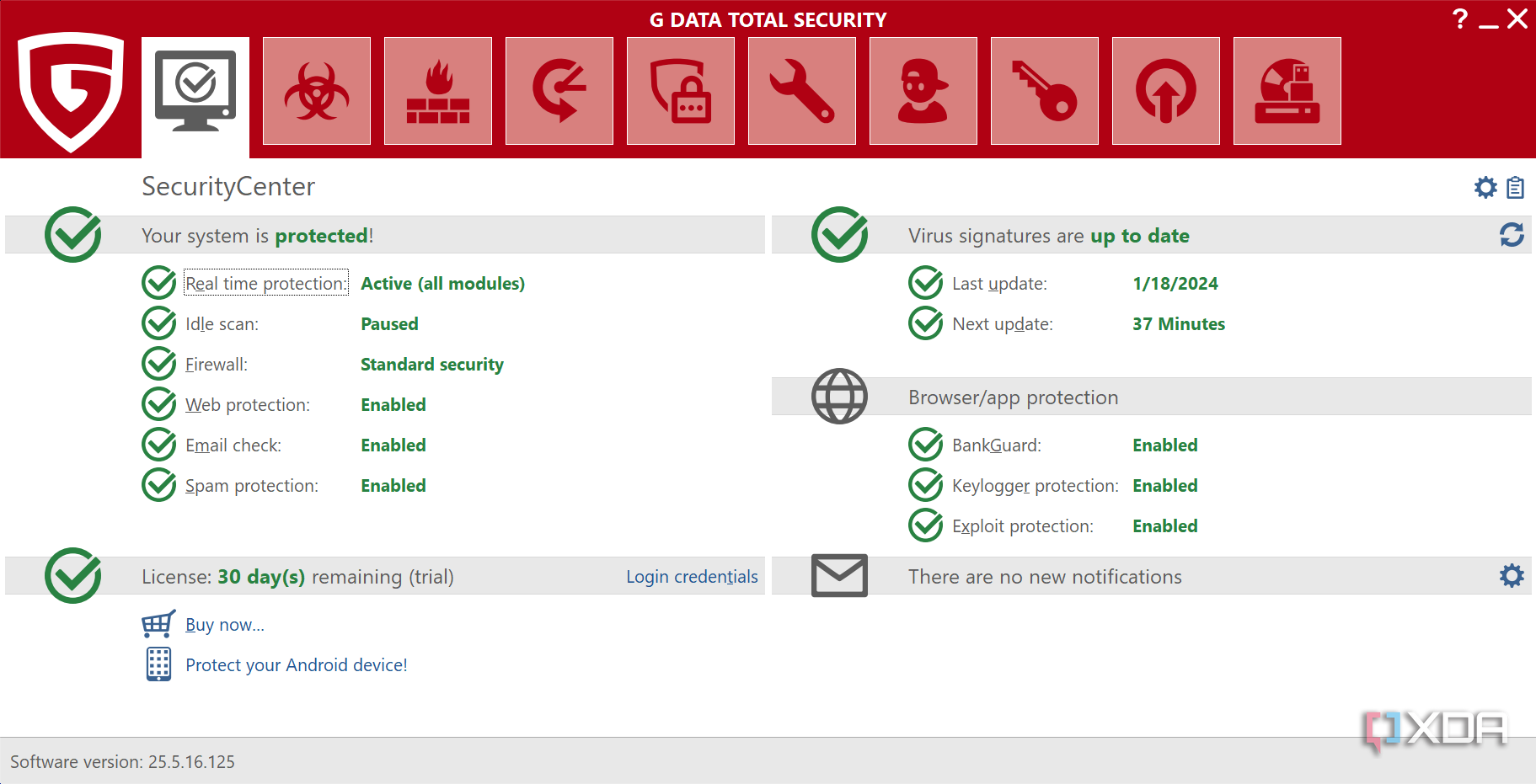
Task: Open Web protection options
Action: click(248, 405)
